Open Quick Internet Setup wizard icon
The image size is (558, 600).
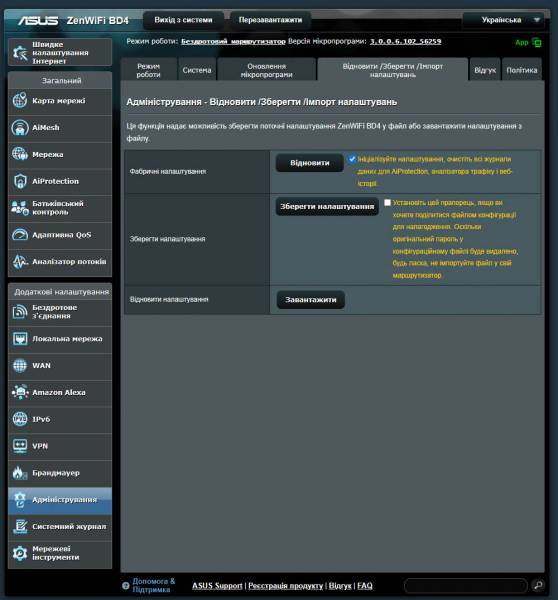(x=20, y=52)
